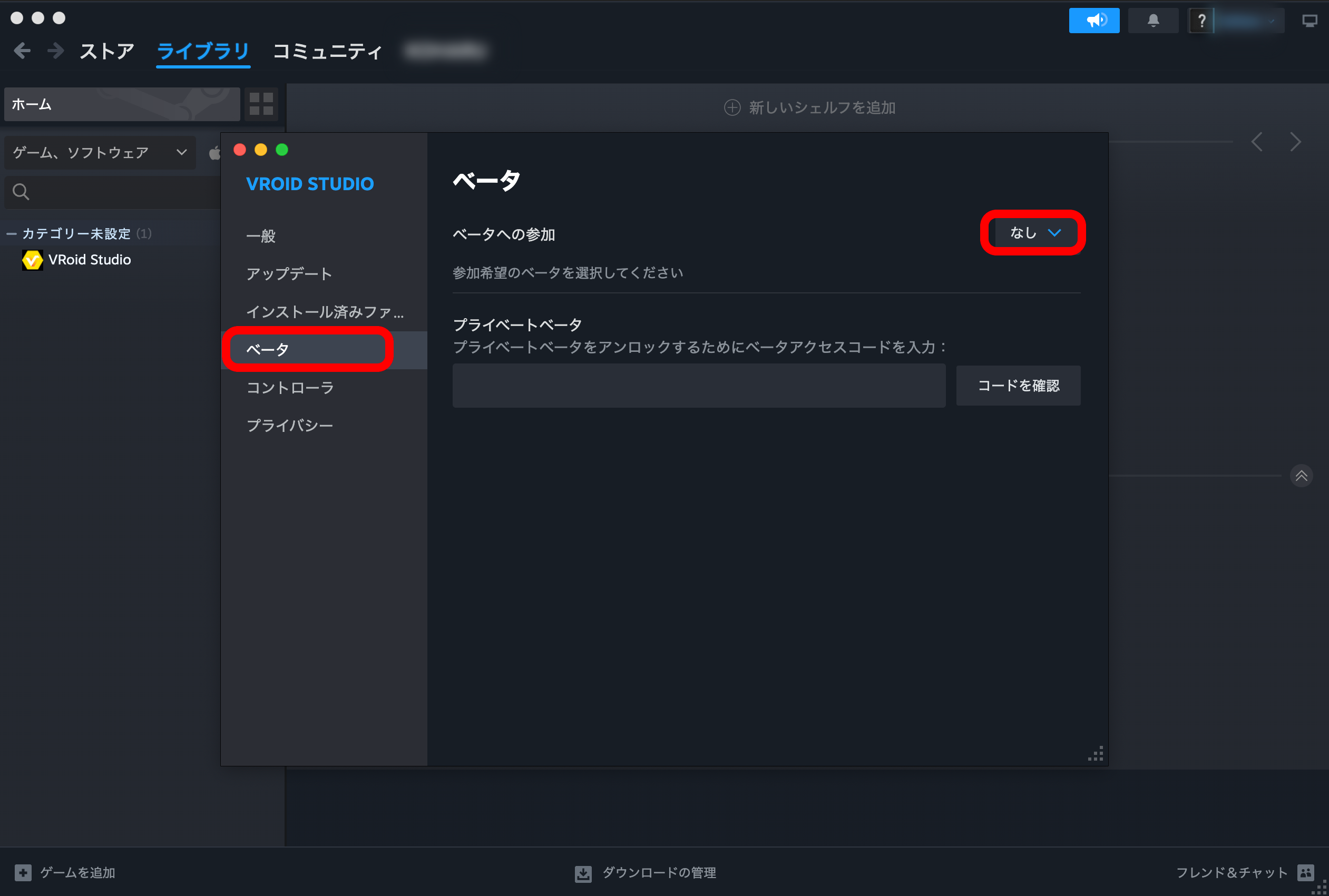The image size is (1329, 896).
Task: Click the downloads tray icon
Action: point(583,873)
